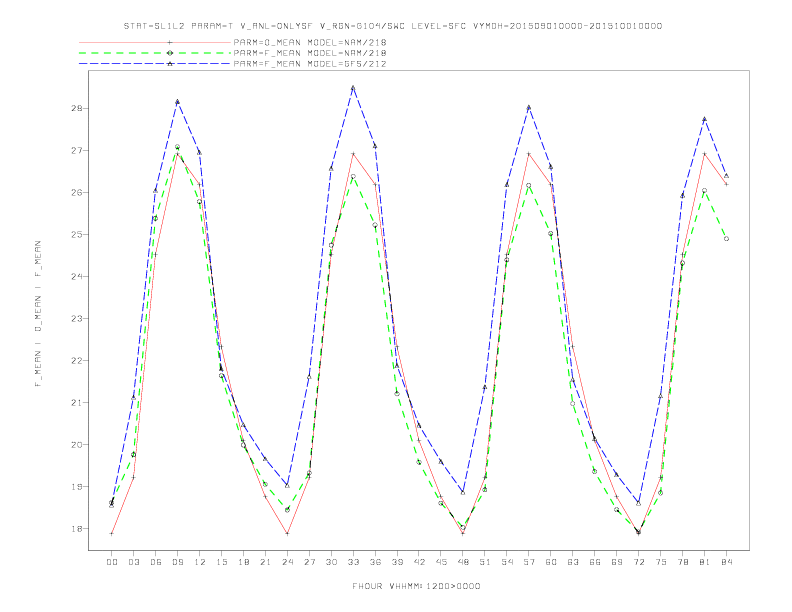Click x-axis forecast hour label 75
This screenshot has width=792, height=612.
tap(661, 562)
